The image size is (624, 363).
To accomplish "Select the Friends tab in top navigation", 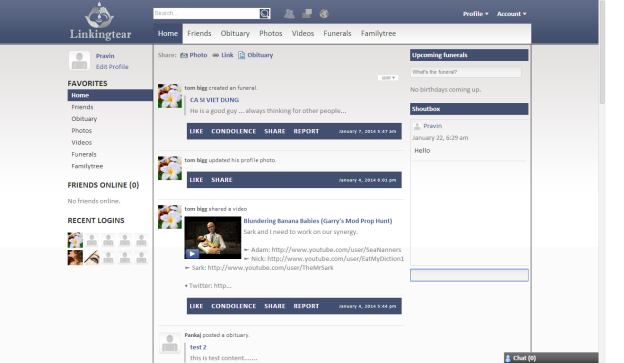I will (199, 33).
